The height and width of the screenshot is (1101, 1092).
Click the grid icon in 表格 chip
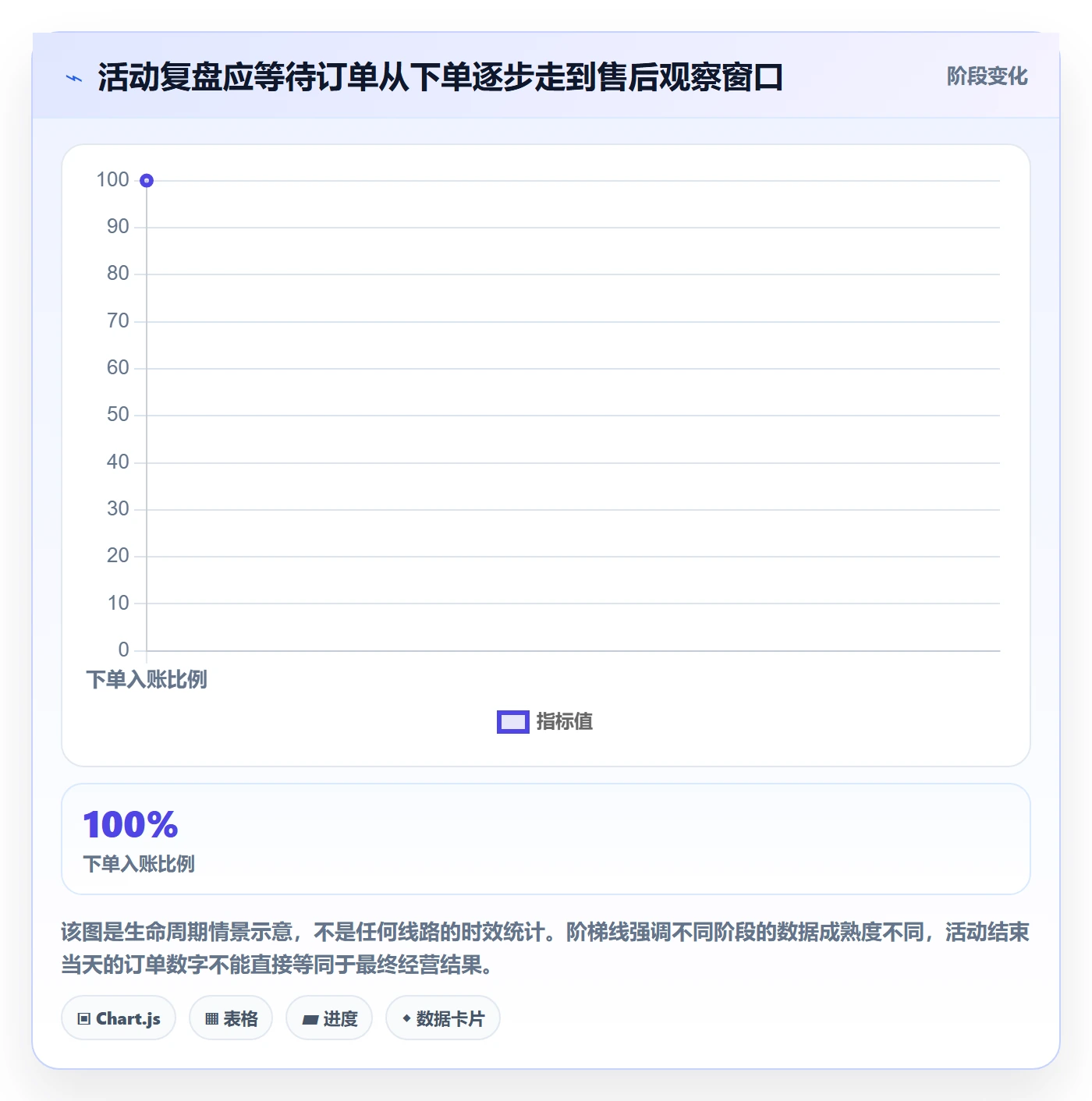[211, 1019]
